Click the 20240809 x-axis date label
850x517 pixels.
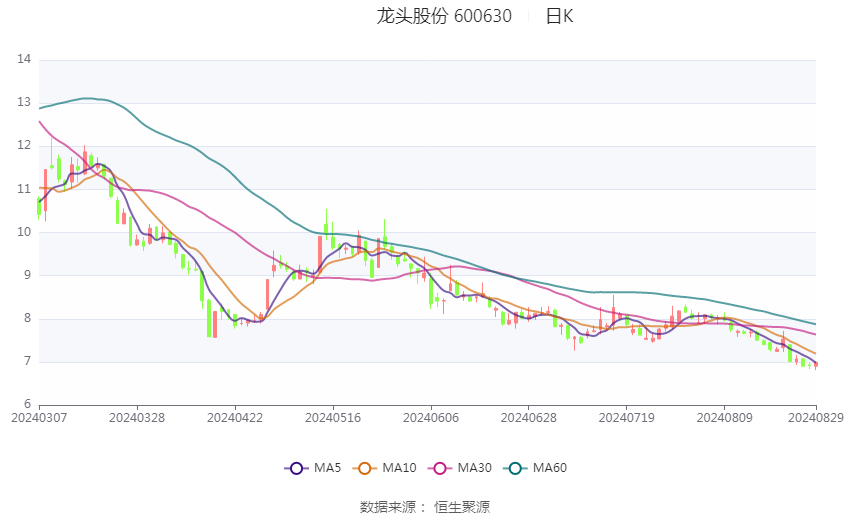click(725, 418)
